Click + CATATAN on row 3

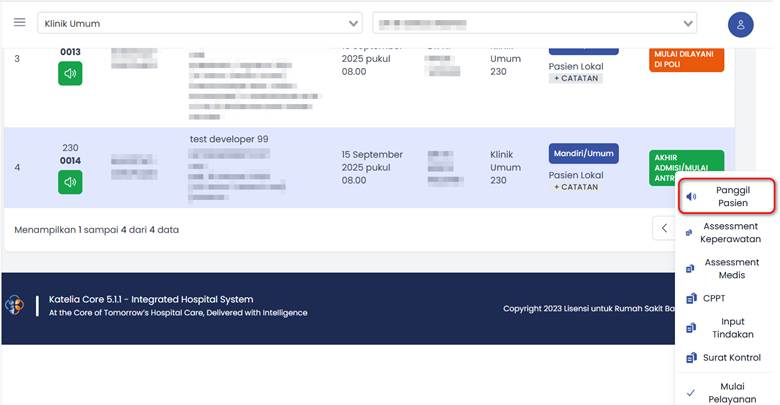coord(575,78)
